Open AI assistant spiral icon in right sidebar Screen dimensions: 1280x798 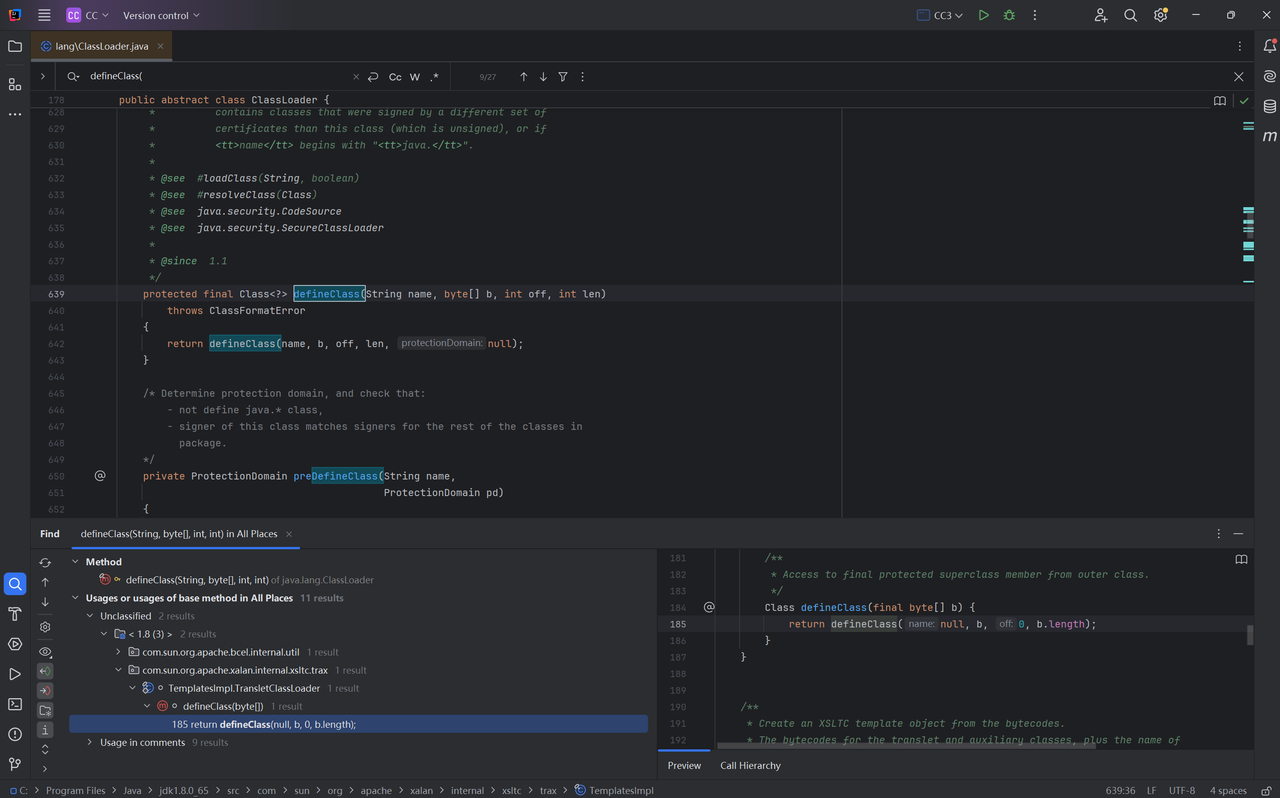coord(1270,76)
